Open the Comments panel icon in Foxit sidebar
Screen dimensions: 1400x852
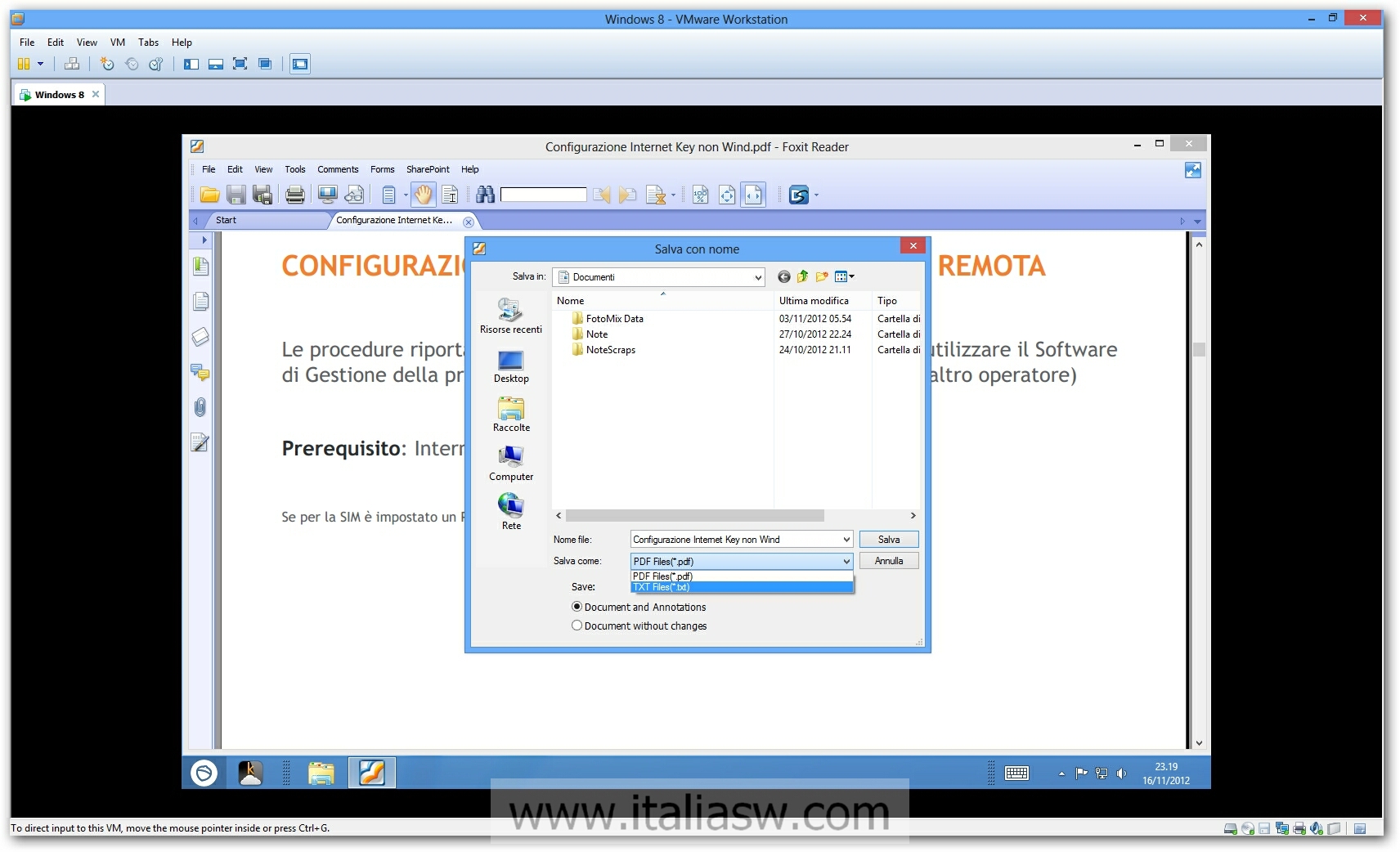pos(200,372)
